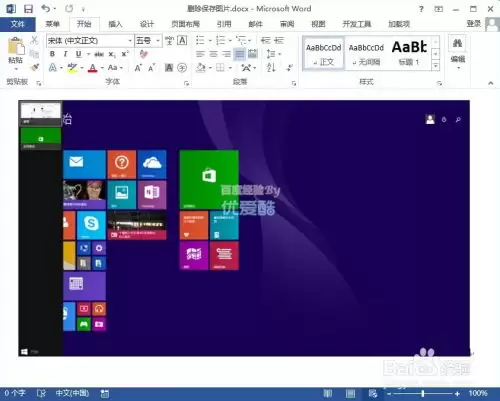Click the 编辑 editing button
This screenshot has width=500, height=401.
pyautogui.click(x=458, y=52)
